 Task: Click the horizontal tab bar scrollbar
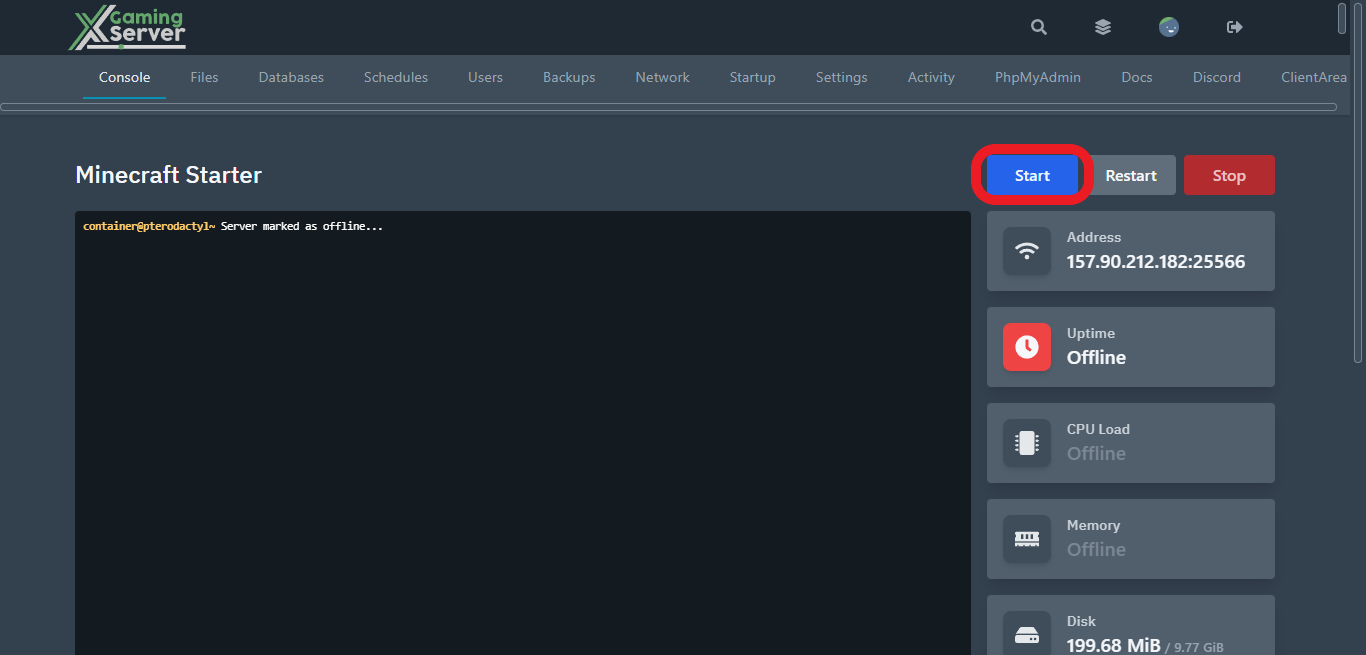coord(668,106)
